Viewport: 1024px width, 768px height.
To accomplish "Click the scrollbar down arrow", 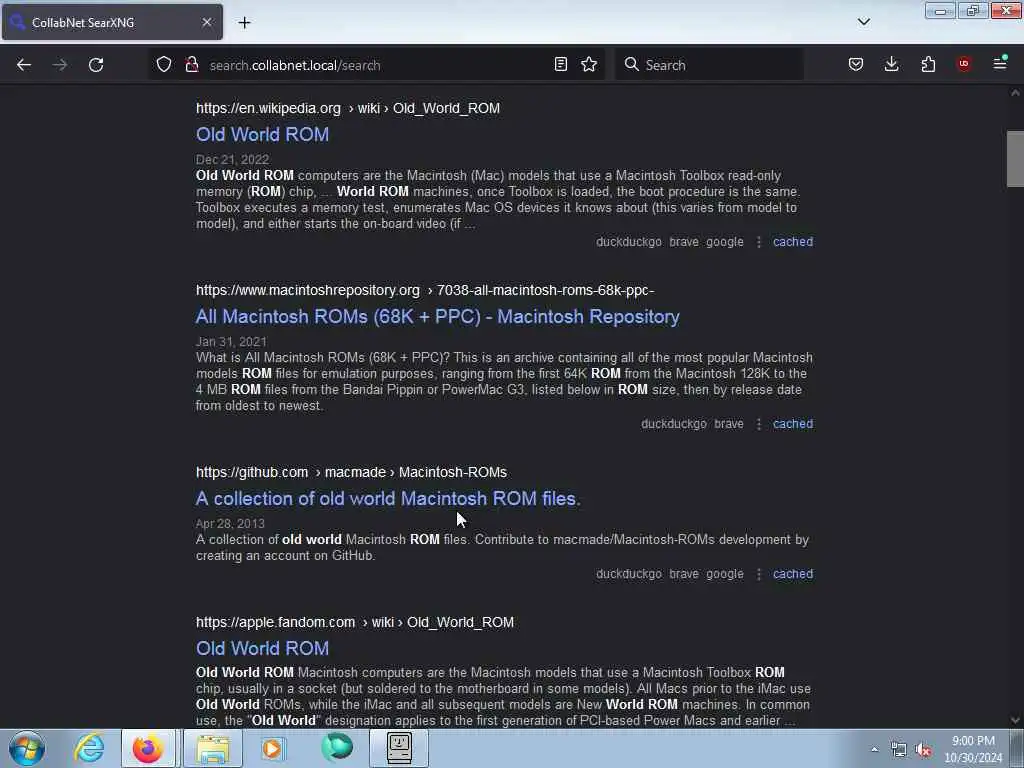I will pos(1015,720).
